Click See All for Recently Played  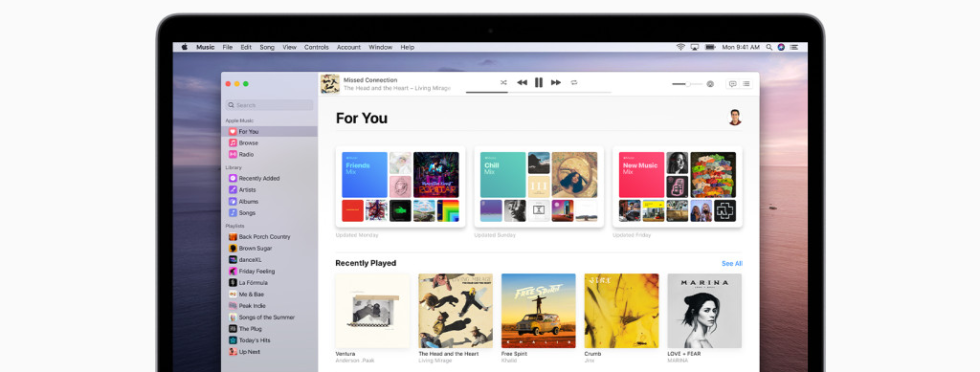click(x=732, y=263)
